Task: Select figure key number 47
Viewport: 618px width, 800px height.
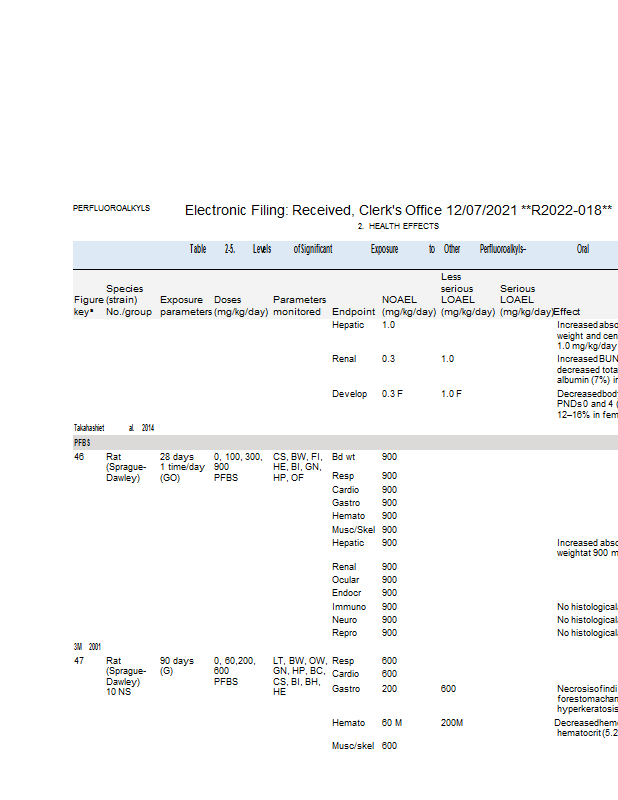Action: [79, 661]
